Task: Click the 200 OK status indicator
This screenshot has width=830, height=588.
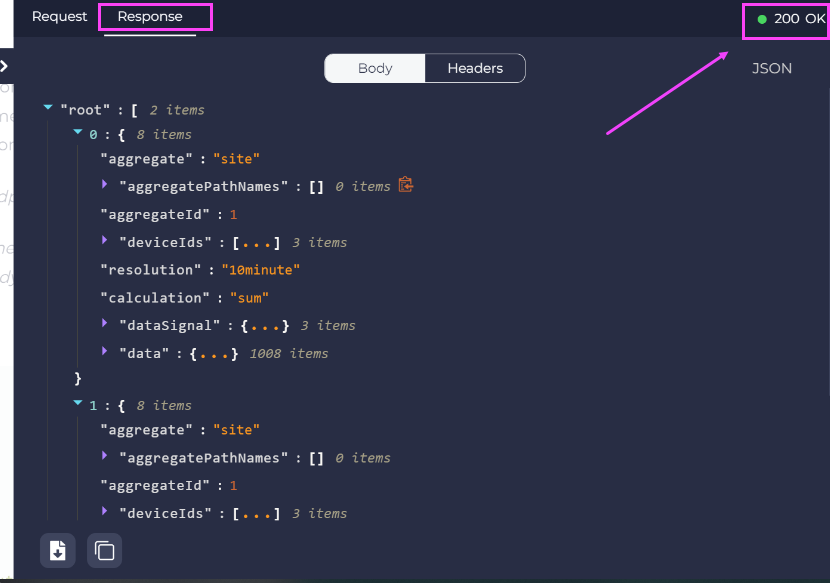Action: (789, 18)
